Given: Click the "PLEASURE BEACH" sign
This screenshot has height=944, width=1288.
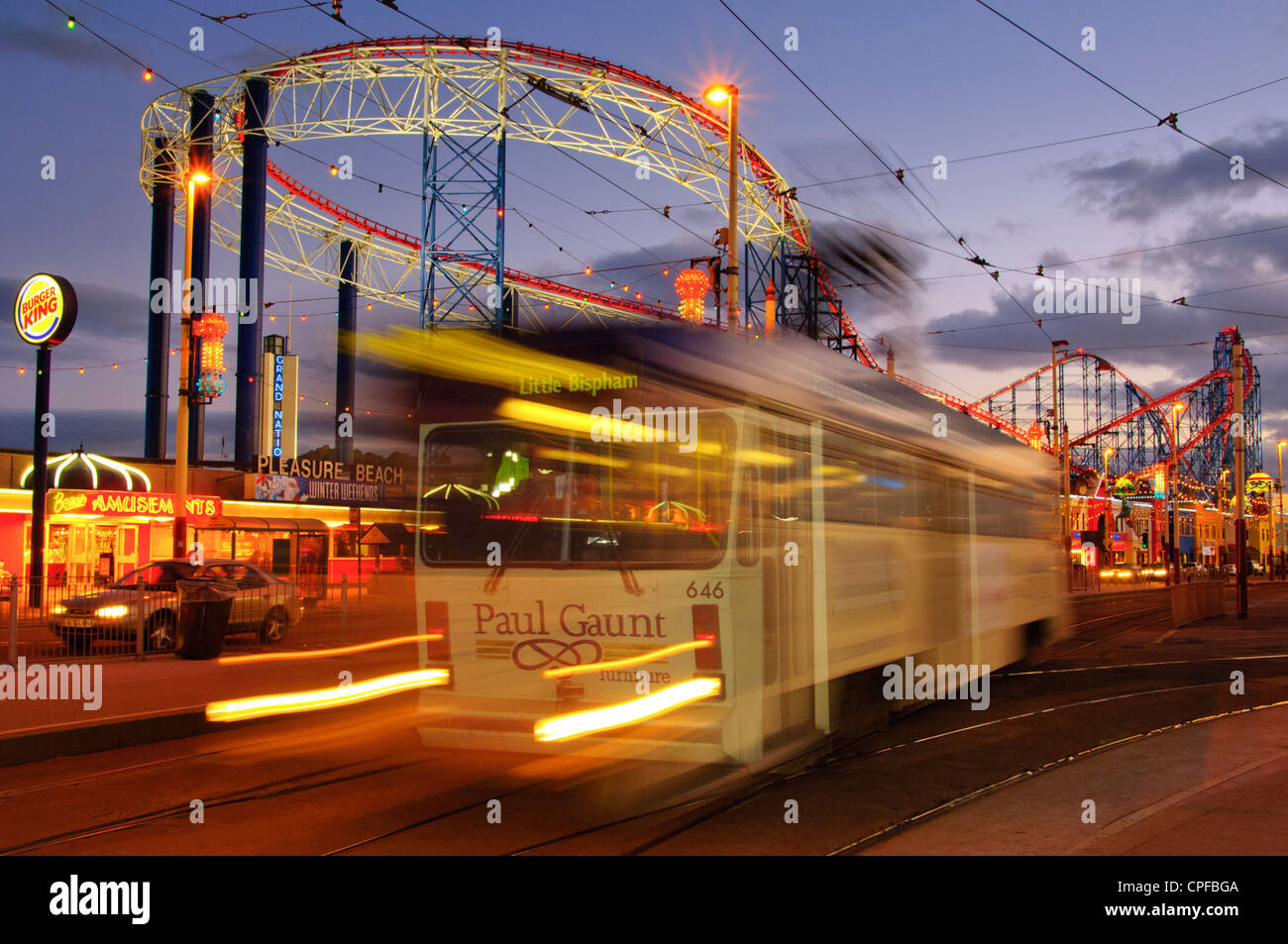Looking at the screenshot, I should [x=329, y=469].
